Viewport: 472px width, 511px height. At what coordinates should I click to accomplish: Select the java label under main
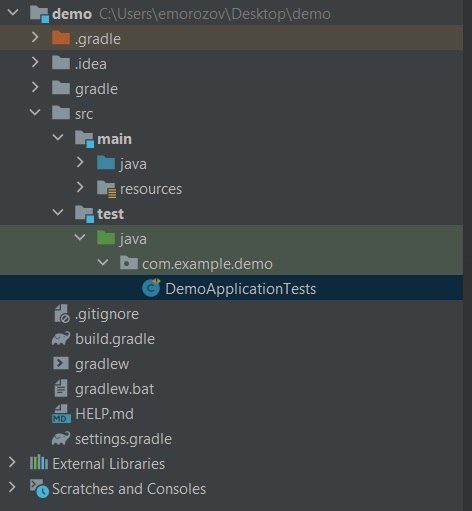pos(133,164)
